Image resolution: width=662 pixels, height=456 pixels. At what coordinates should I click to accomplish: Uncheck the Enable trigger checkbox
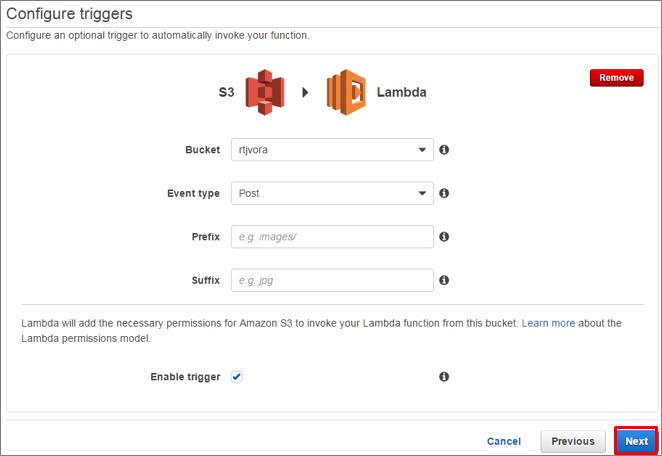pos(236,377)
